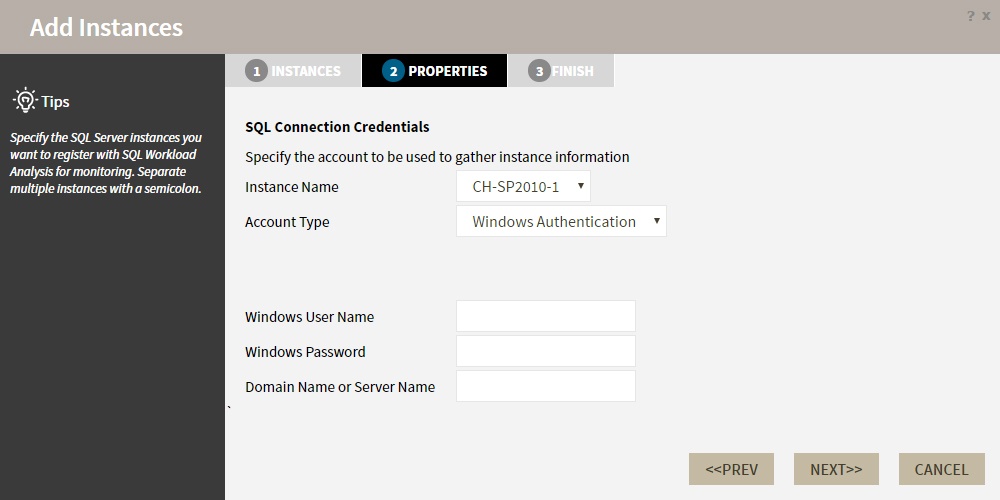The width and height of the screenshot is (1000, 500).
Task: Click the Tips lightbulb icon
Action: tap(24, 100)
